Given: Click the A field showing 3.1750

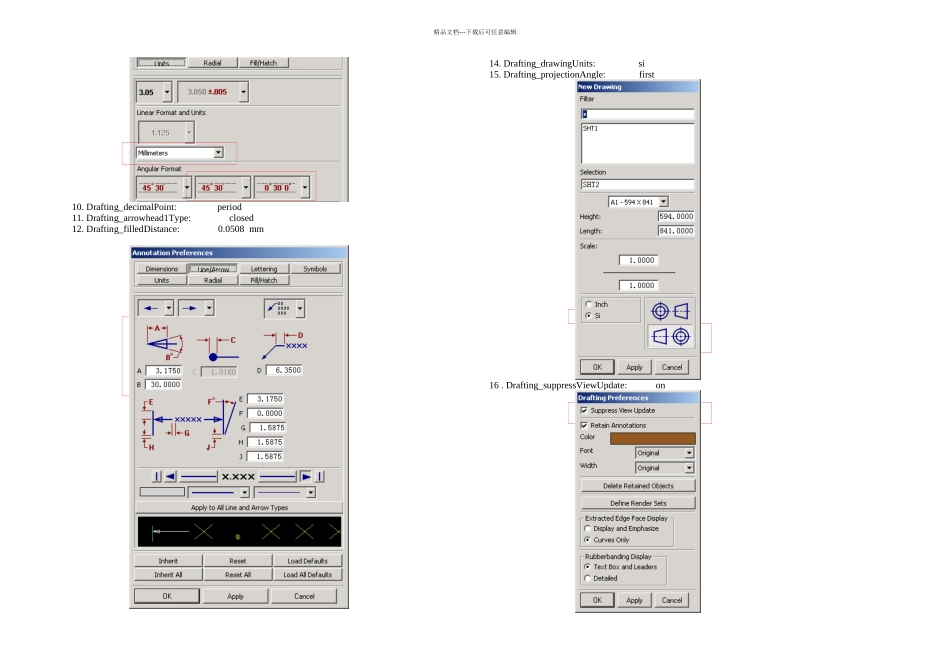Looking at the screenshot, I should [164, 371].
